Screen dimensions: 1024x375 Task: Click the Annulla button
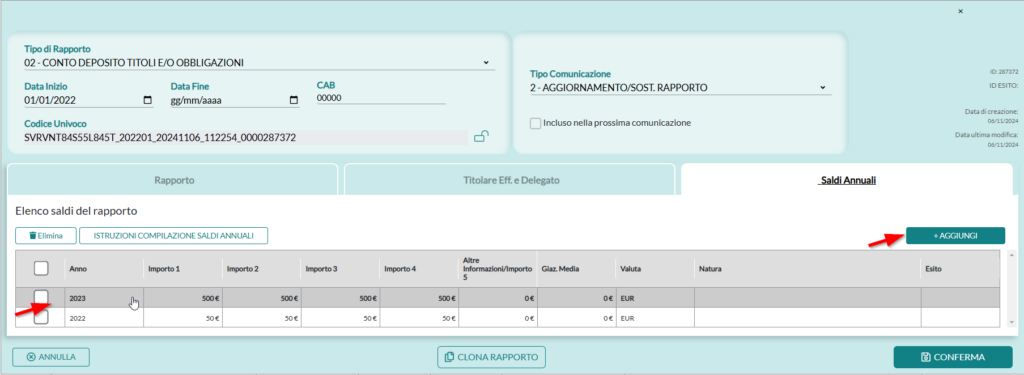point(51,357)
